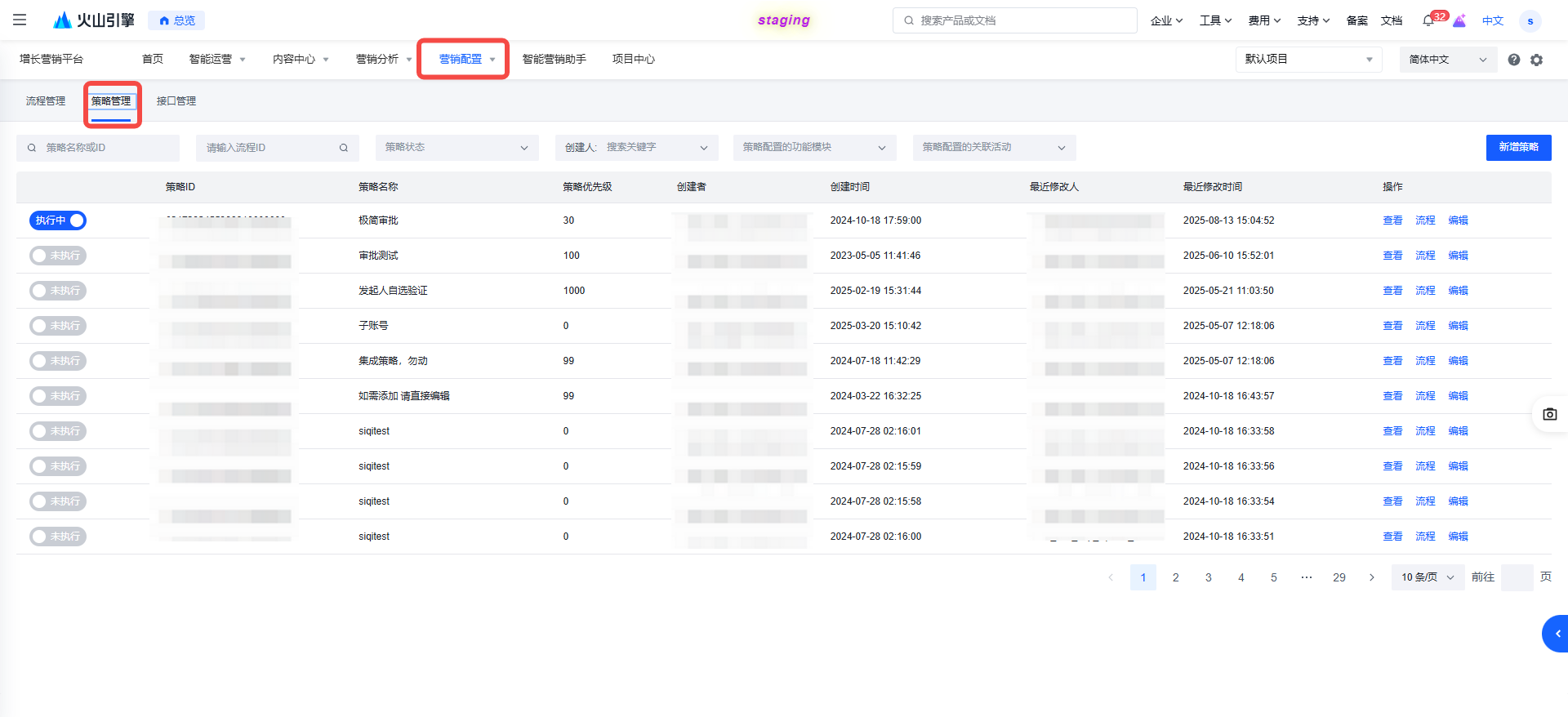This screenshot has height=717, width=1568.
Task: Click the camera screenshot icon
Action: click(1549, 414)
